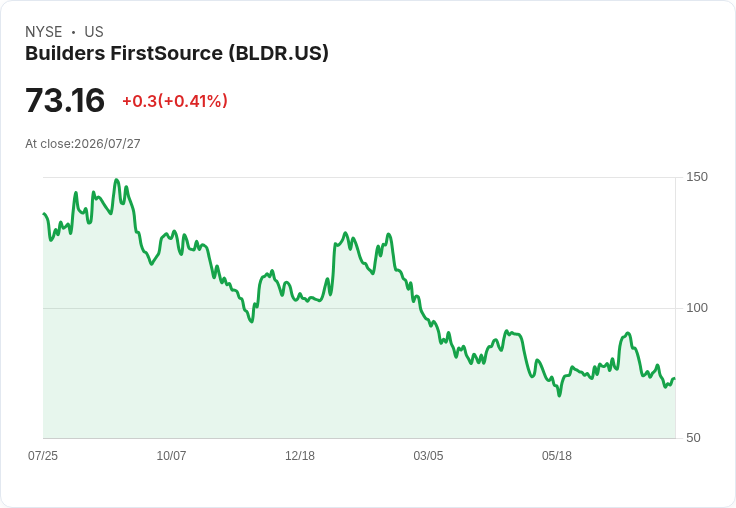
Task: Click the At close:2026/07/27 timestamp
Action: point(83,144)
